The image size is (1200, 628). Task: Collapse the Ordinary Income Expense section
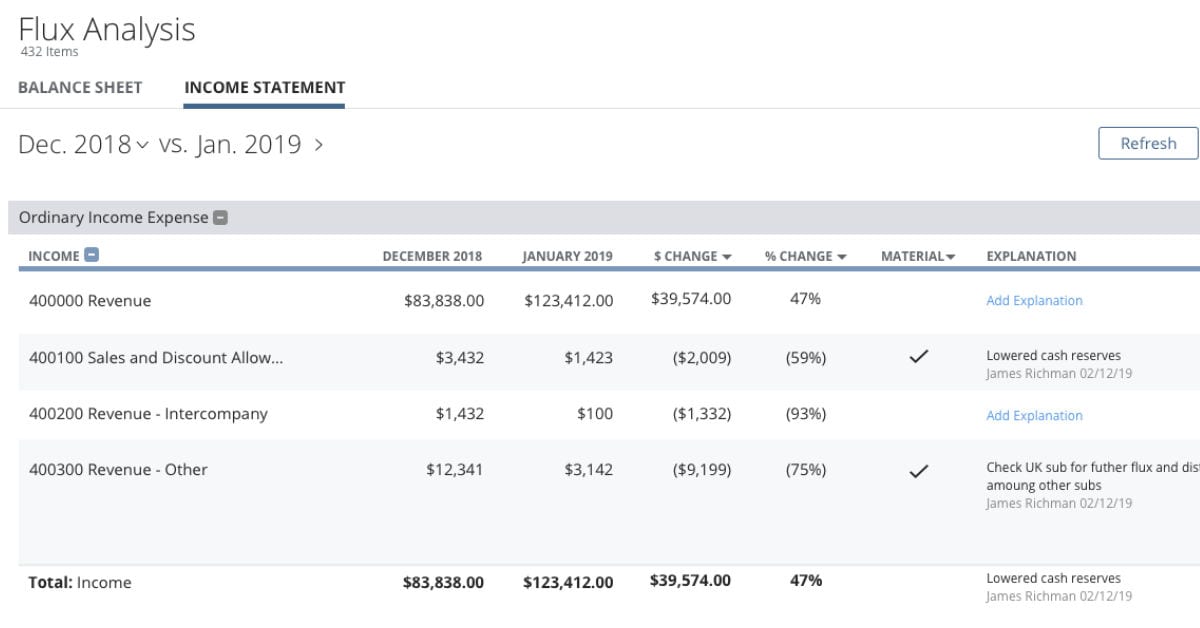click(221, 218)
